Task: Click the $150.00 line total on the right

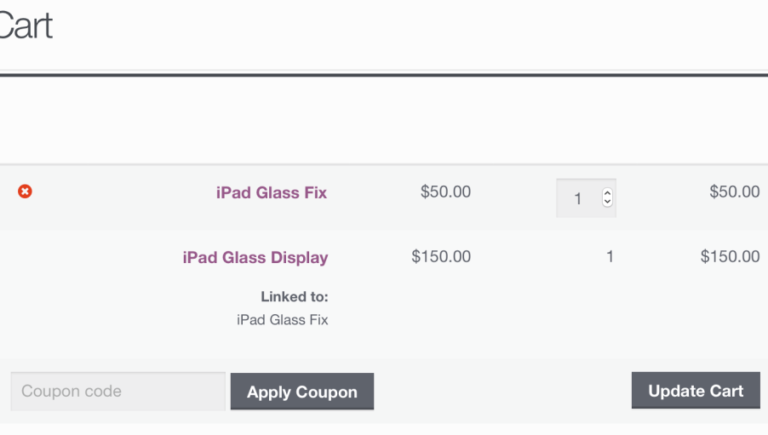Action: point(730,256)
